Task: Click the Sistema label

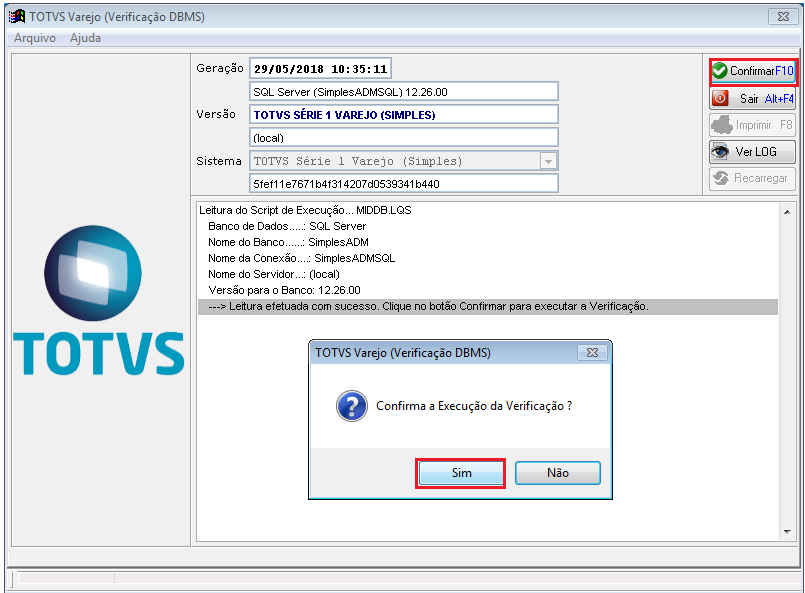Action: coord(219,161)
